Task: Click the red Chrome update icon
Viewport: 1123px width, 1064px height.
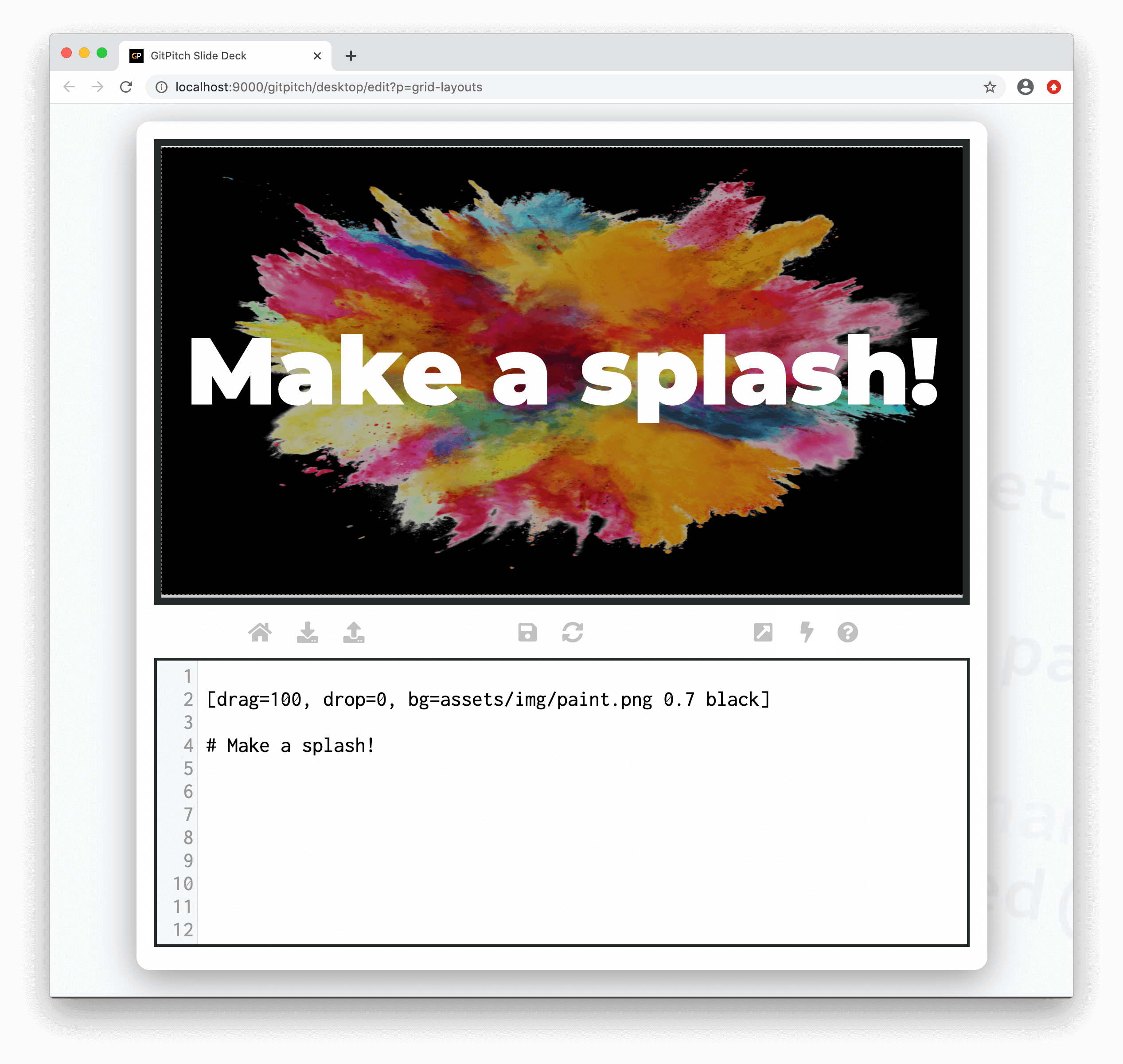Action: (1054, 87)
